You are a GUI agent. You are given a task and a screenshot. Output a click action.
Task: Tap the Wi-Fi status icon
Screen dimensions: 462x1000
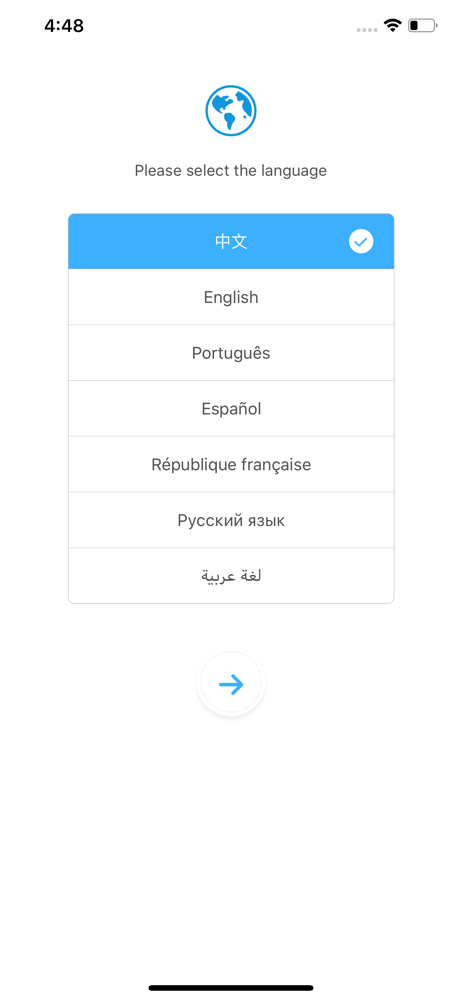[x=392, y=26]
